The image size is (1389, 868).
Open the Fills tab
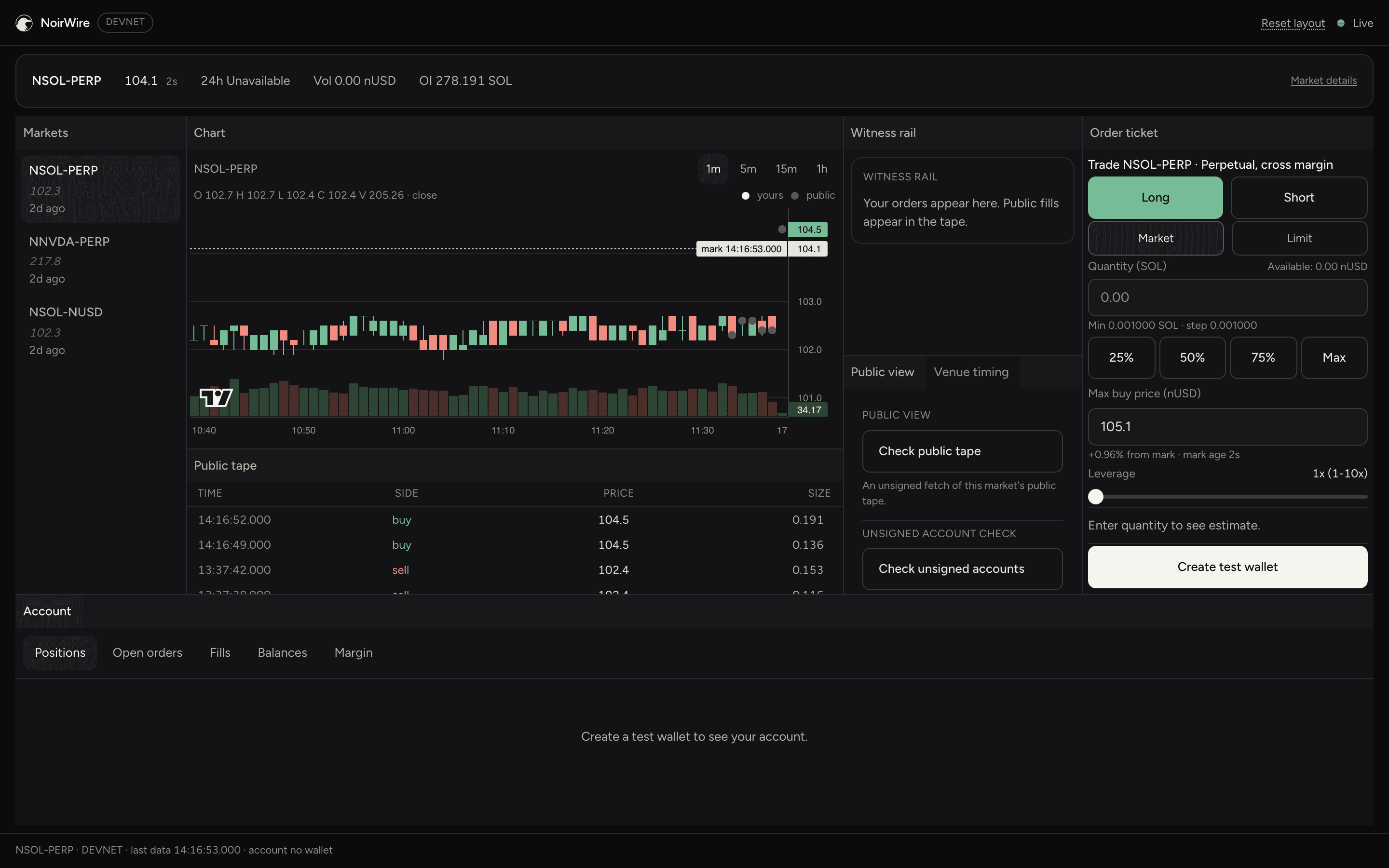coord(220,653)
